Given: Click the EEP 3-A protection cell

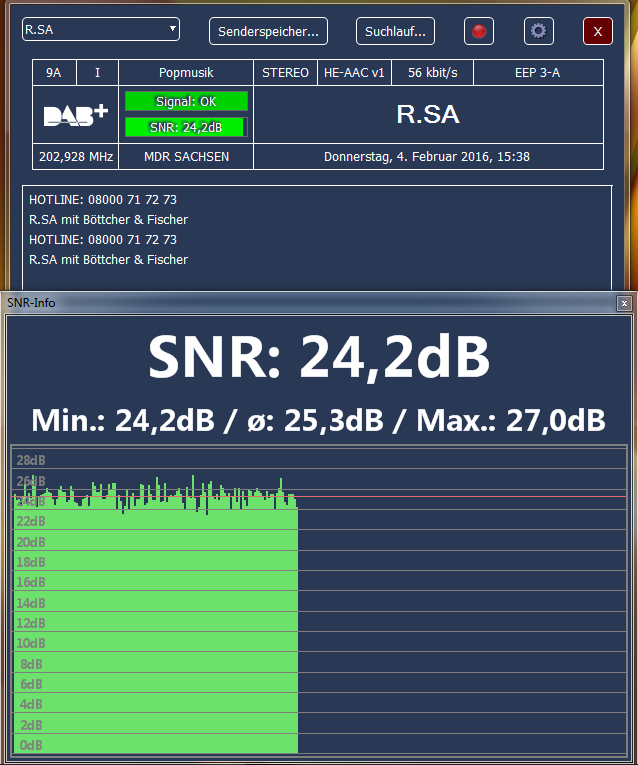Looking at the screenshot, I should [538, 73].
